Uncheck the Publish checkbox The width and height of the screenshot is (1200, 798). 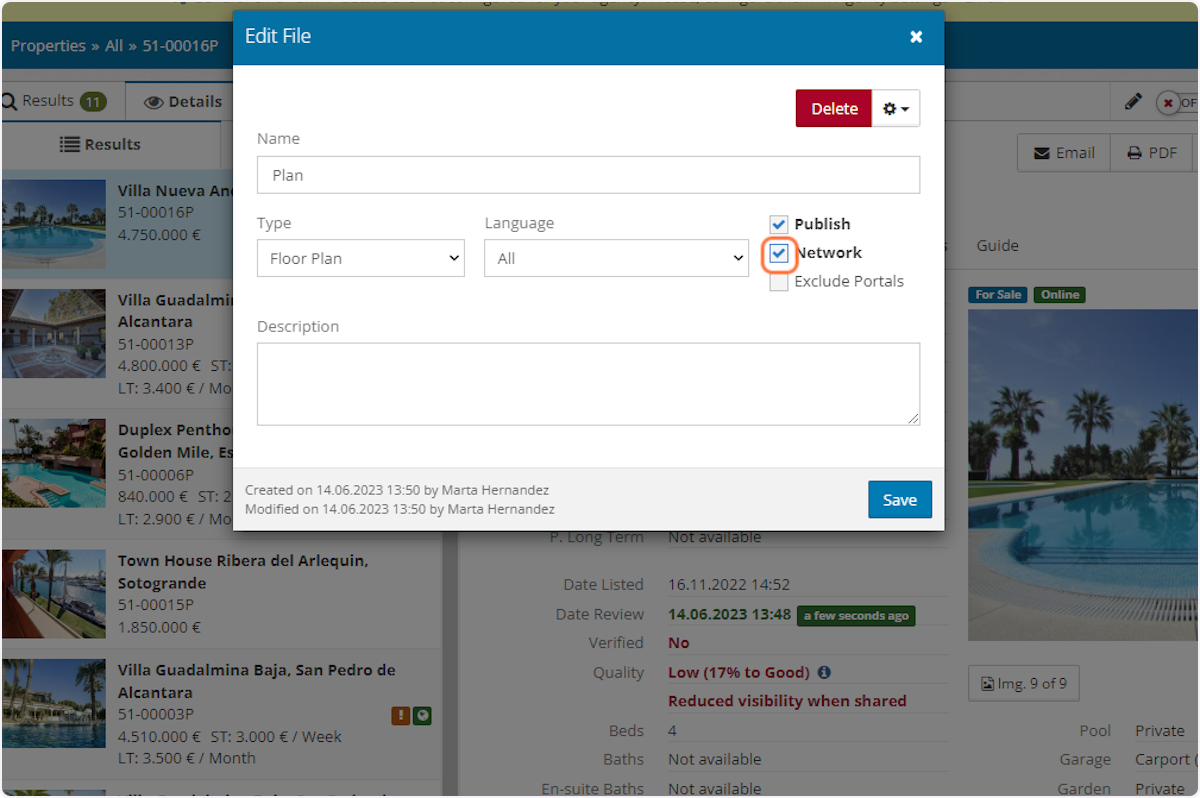[779, 224]
